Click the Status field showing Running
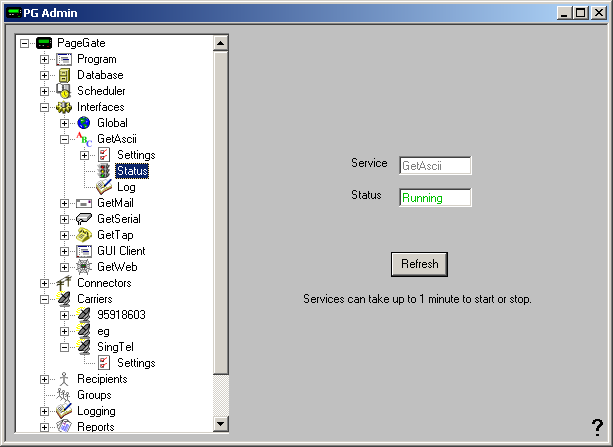The height and width of the screenshot is (447, 613). pyautogui.click(x=435, y=197)
